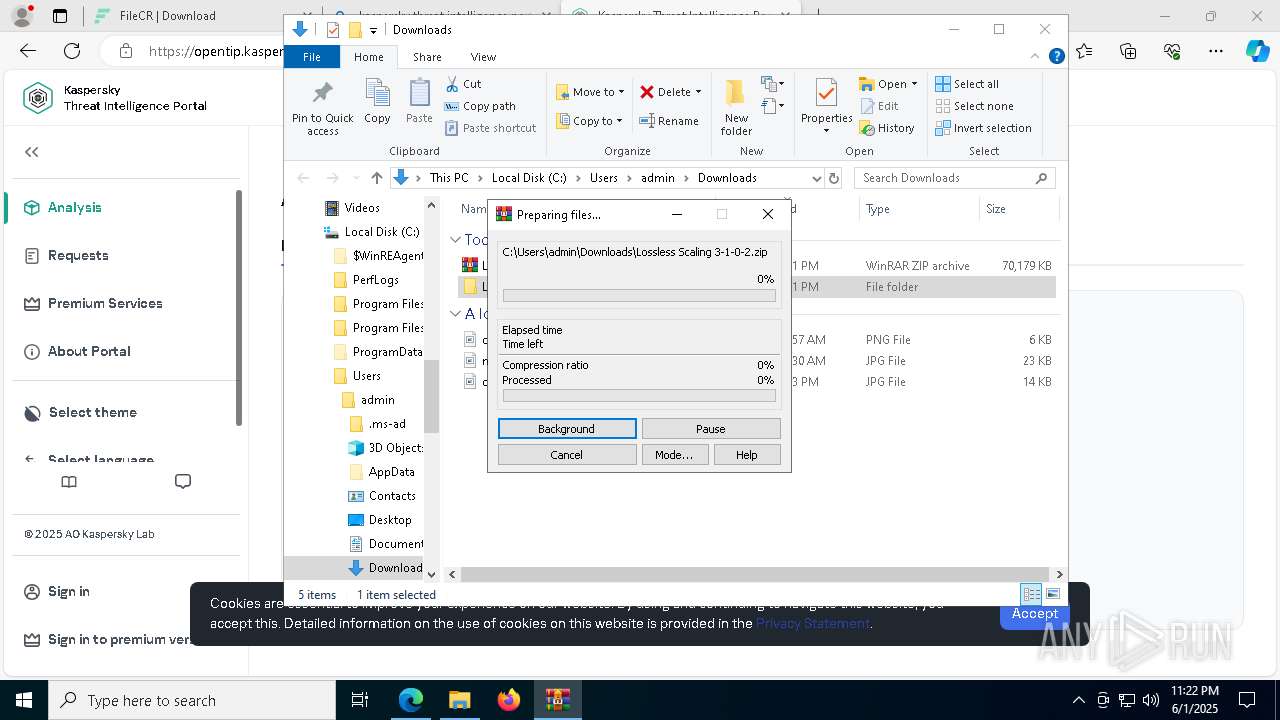Viewport: 1280px width, 720px height.
Task: Click the History command
Action: [887, 128]
